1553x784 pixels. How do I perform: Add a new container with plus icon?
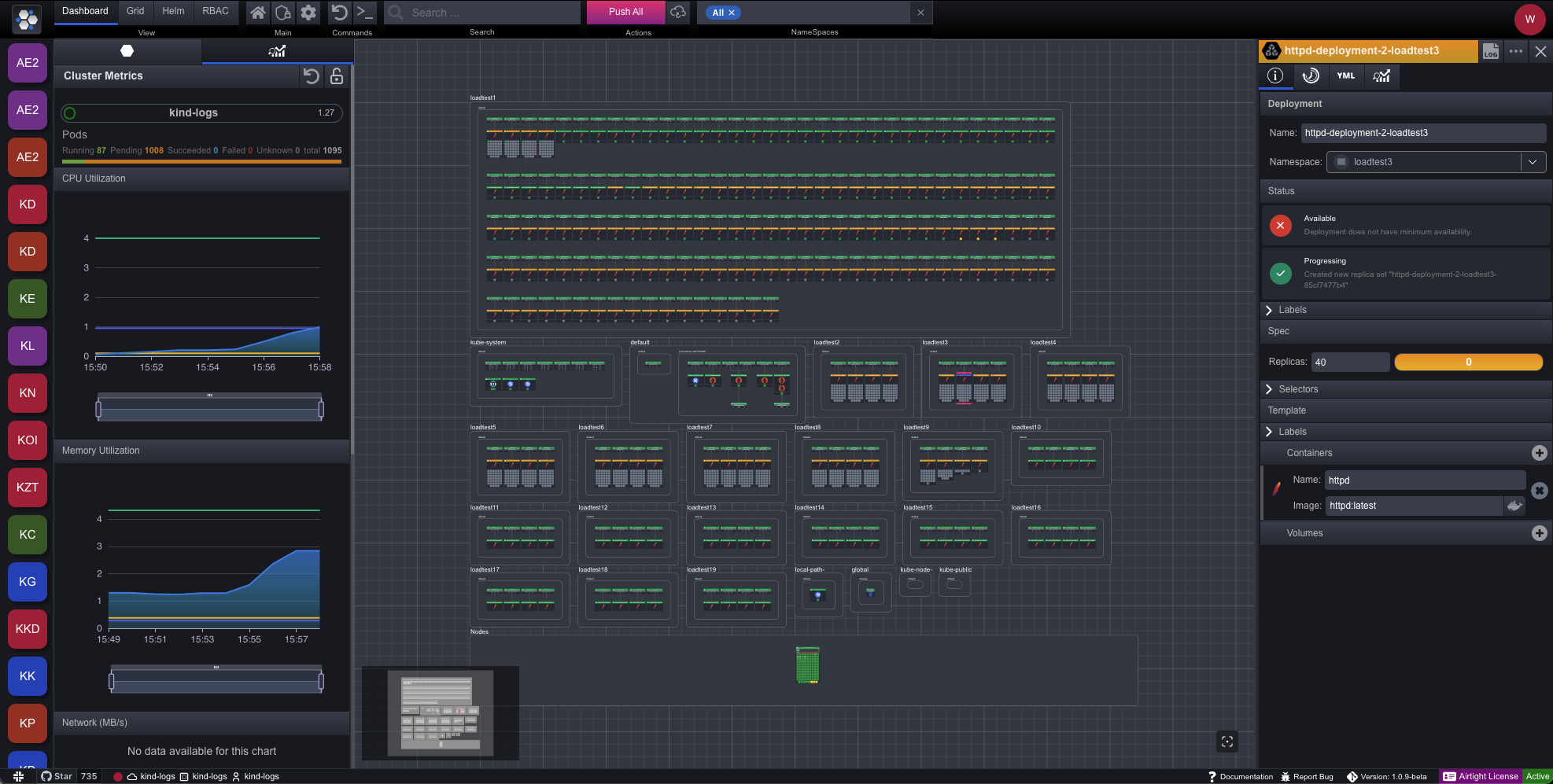(x=1539, y=453)
